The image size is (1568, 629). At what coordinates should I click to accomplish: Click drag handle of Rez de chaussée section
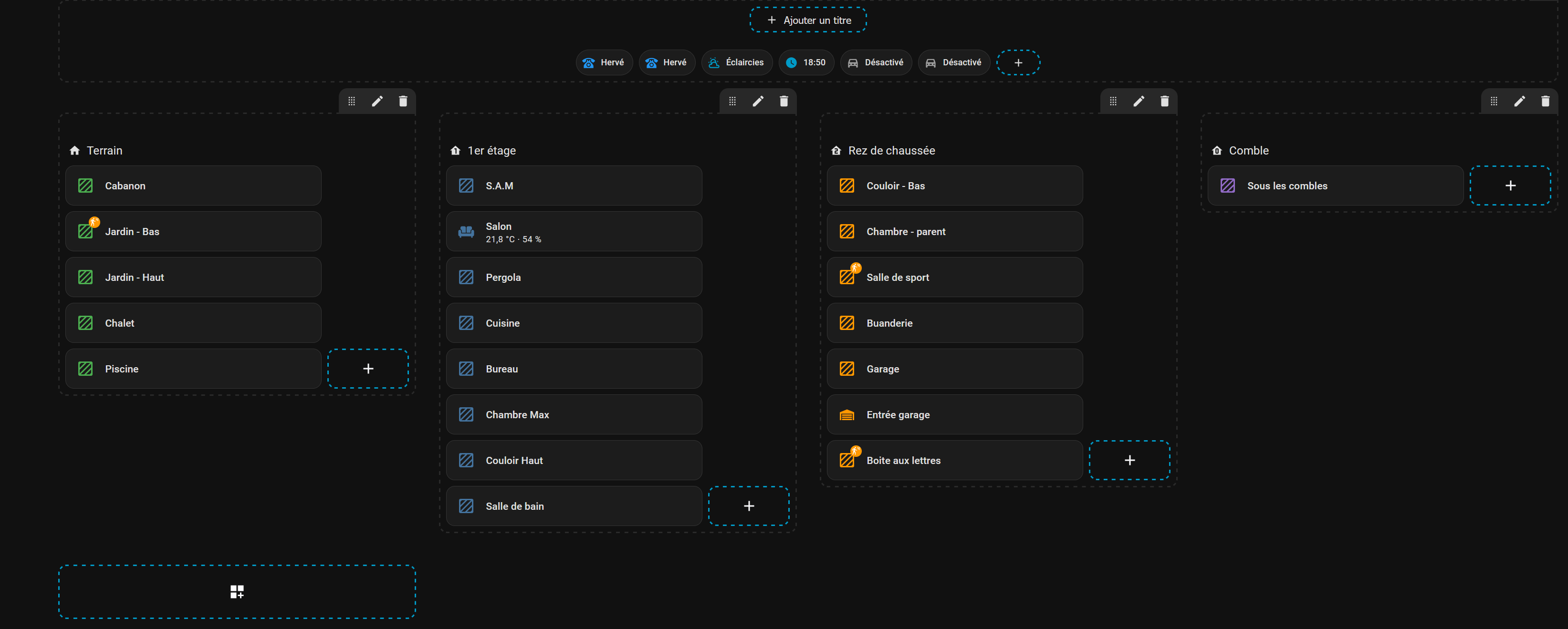point(1113,101)
